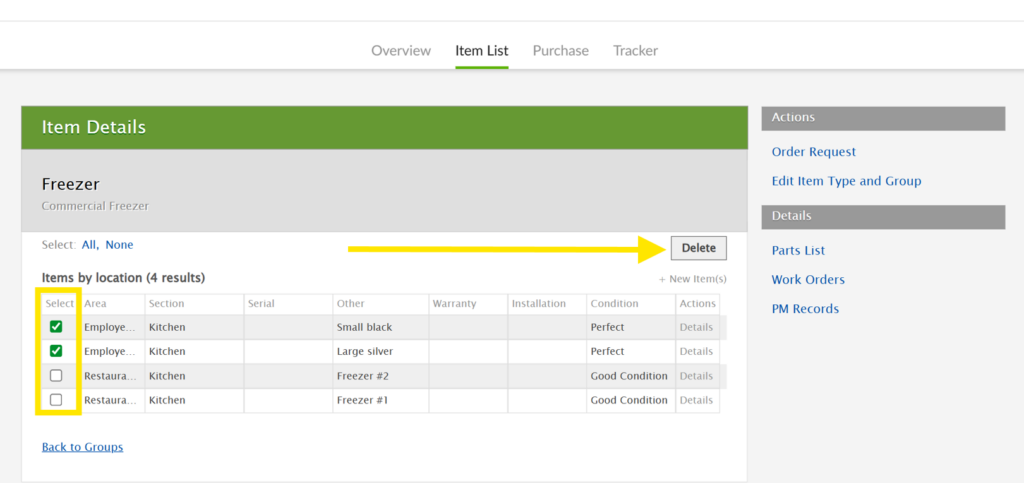Open Edit Item Type and Group
This screenshot has height=483, width=1024.
pos(846,181)
